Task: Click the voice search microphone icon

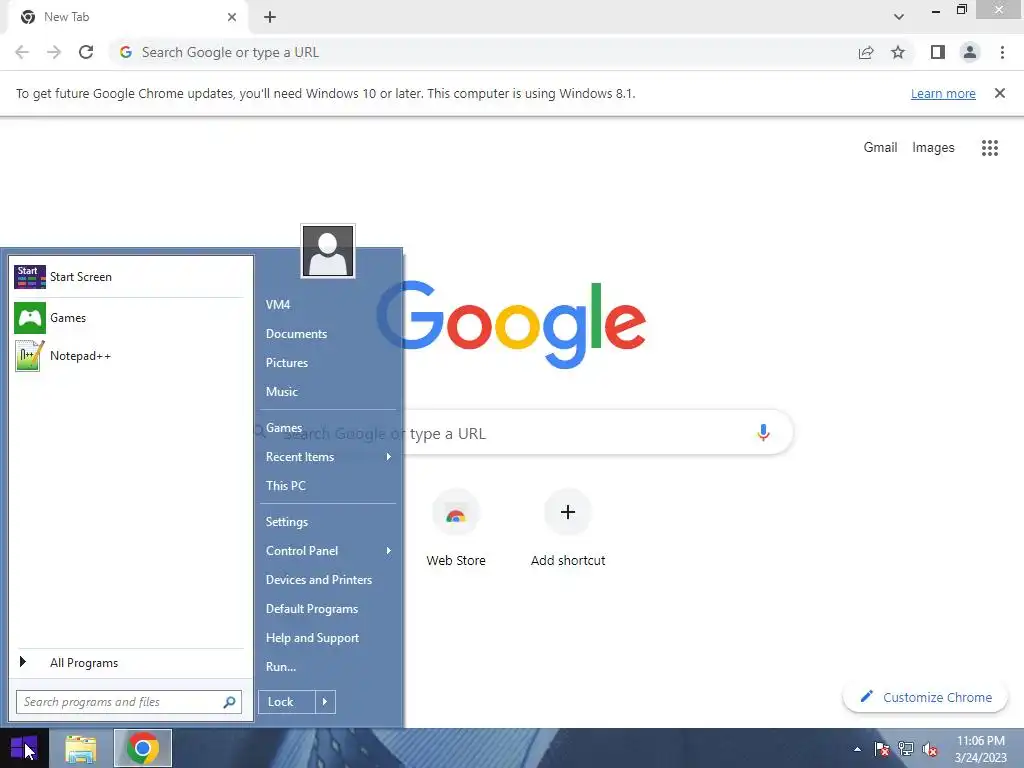Action: click(763, 432)
